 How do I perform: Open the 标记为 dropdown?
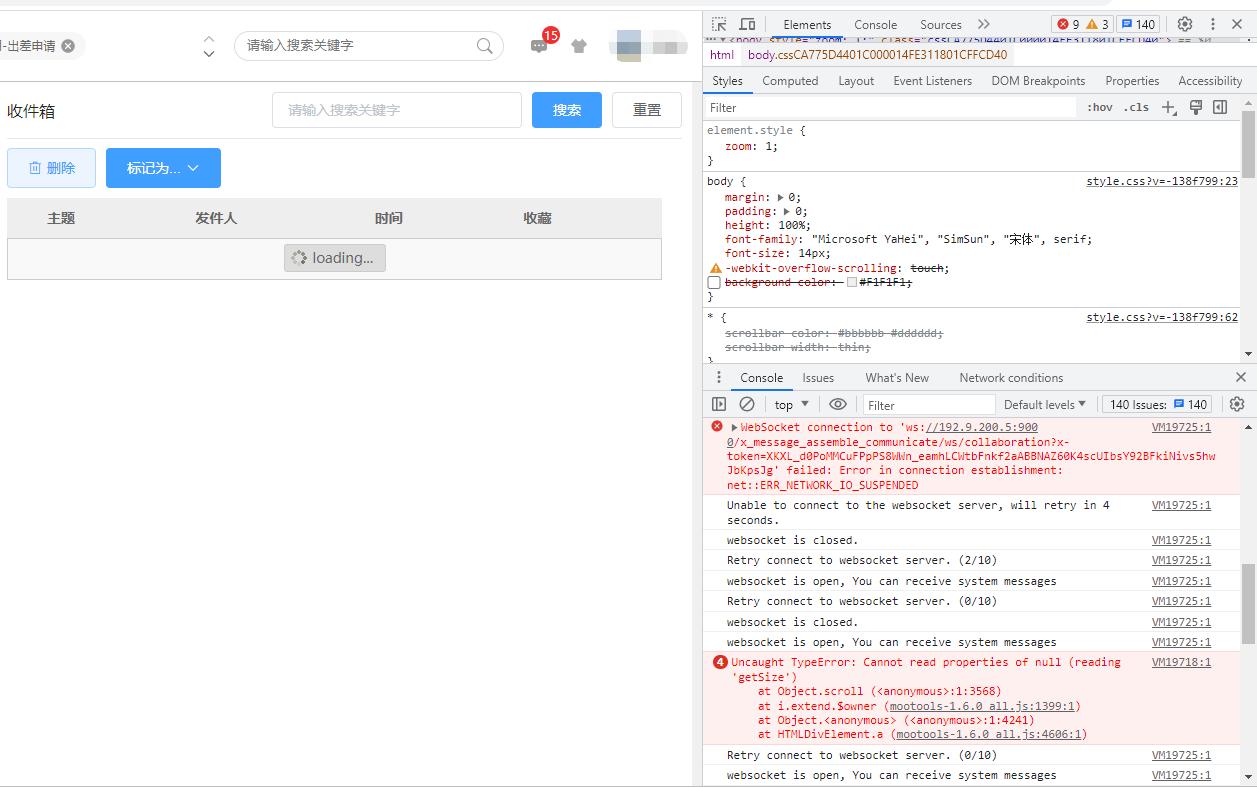tap(163, 168)
